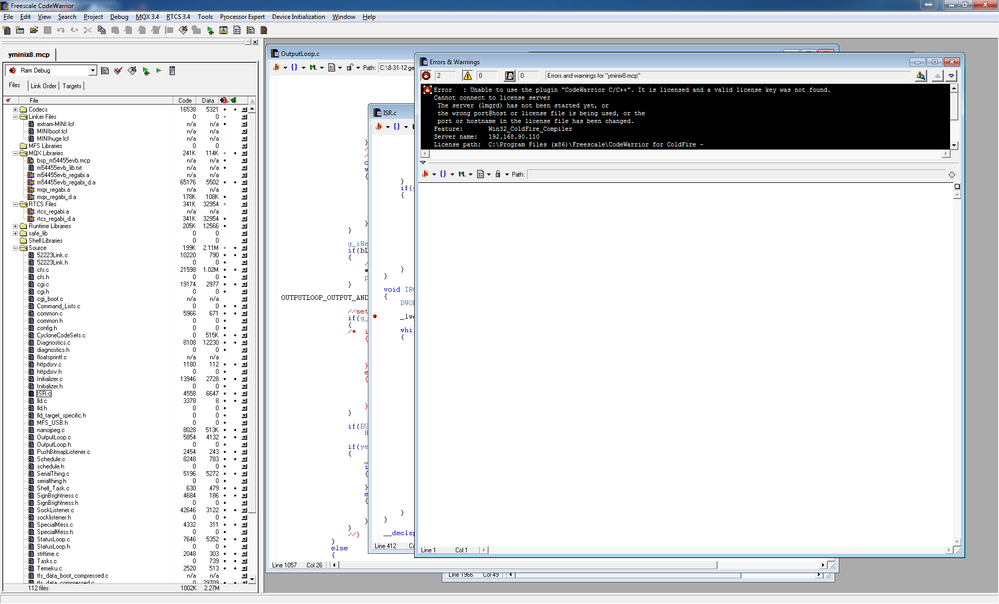Click the Path field in Errors & Warnings pane
This screenshot has height=604, width=999.
point(735,174)
